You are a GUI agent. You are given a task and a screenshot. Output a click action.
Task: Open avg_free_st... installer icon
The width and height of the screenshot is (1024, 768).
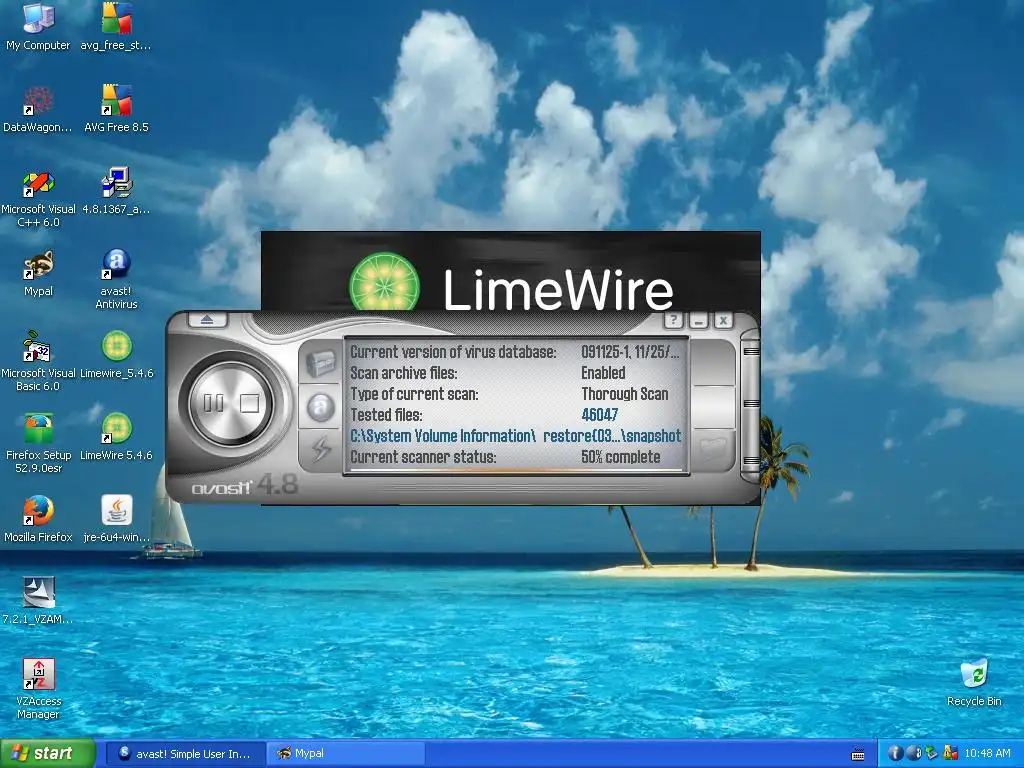pos(116,27)
